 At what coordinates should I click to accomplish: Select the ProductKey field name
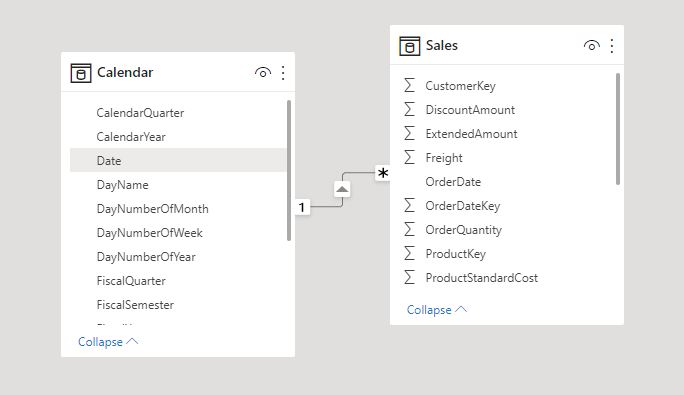[456, 254]
